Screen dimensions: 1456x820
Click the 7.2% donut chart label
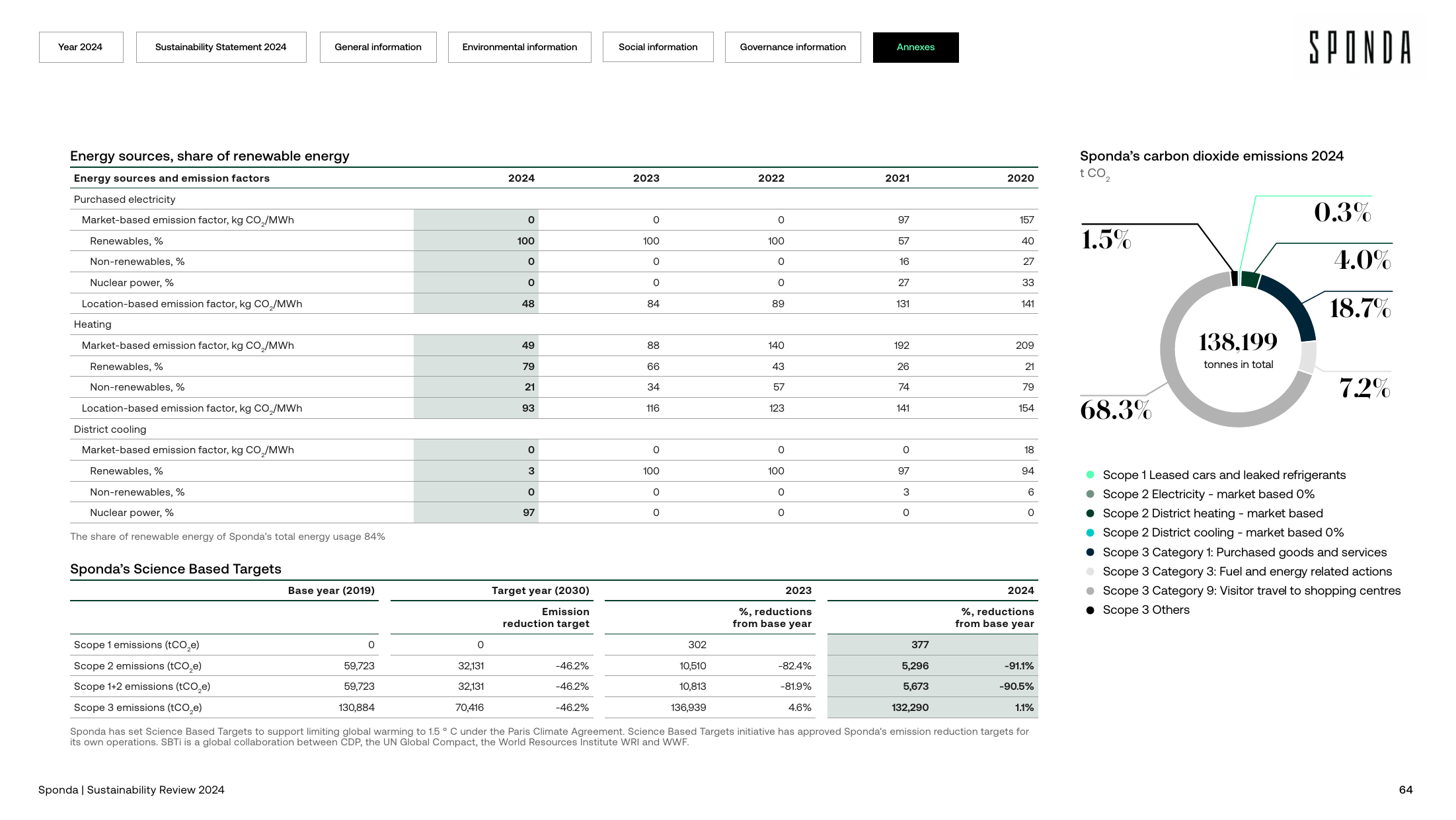point(1365,388)
